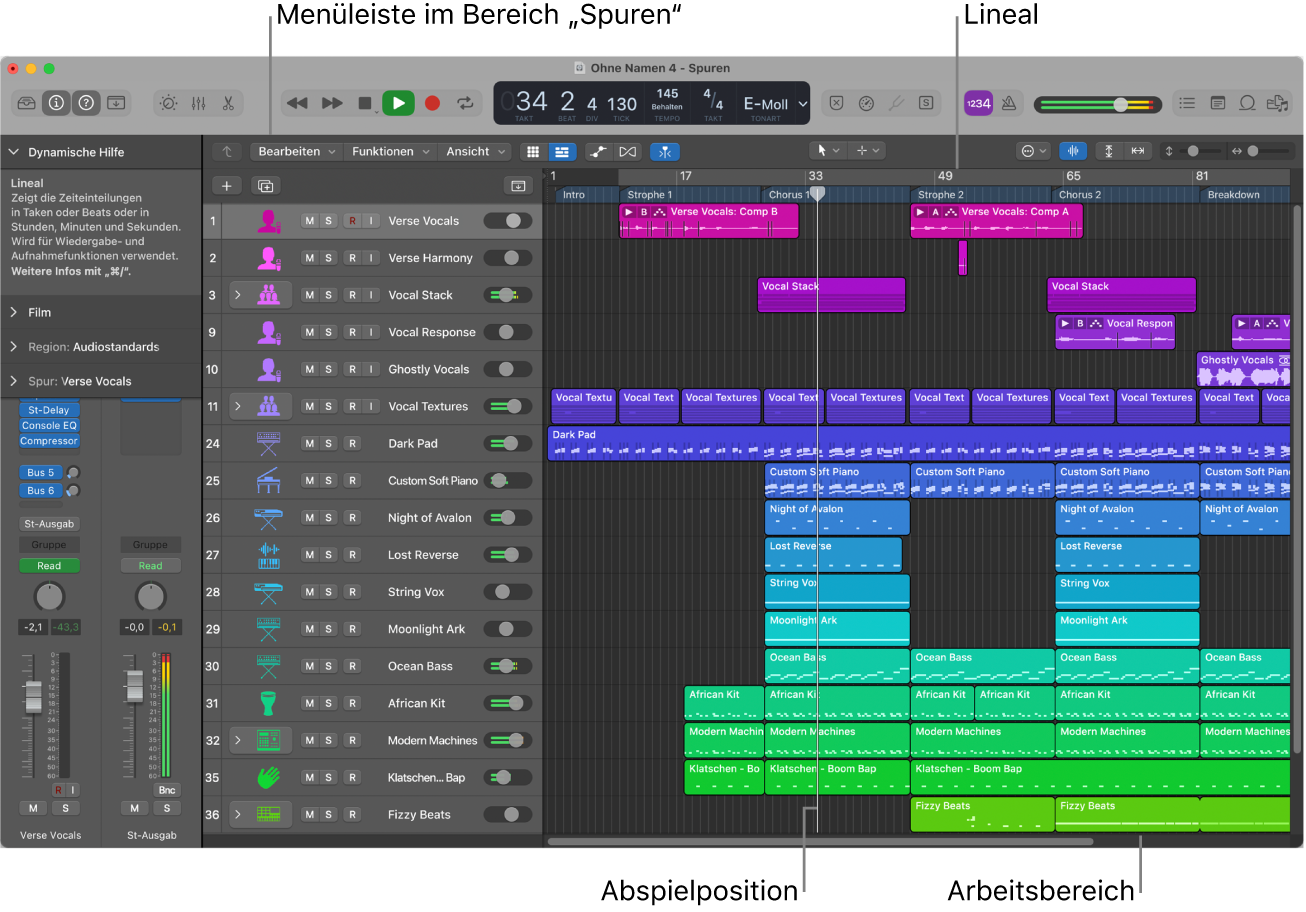This screenshot has width=1306, height=912.
Task: Click the Compressor plug-in slot
Action: click(x=49, y=441)
